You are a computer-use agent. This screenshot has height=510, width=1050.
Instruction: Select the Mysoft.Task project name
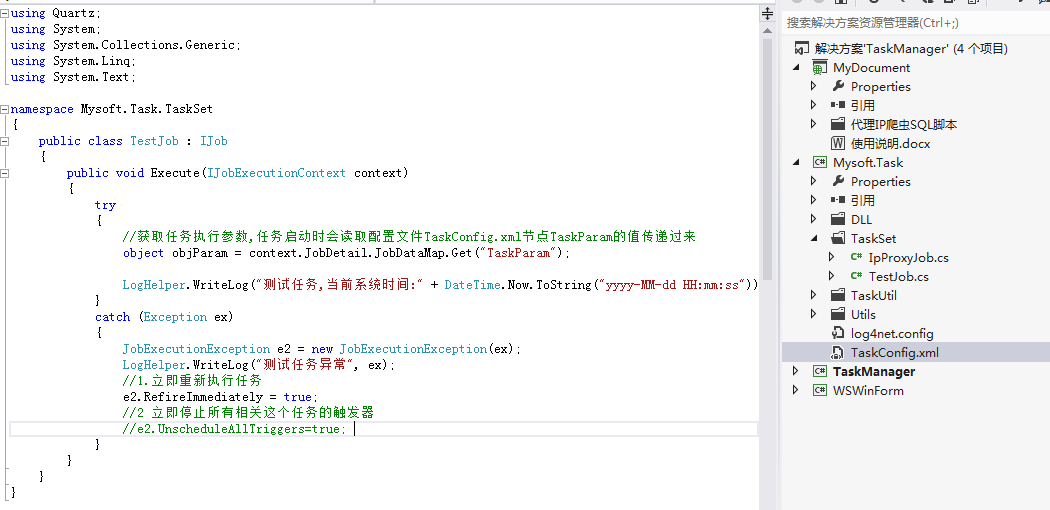click(x=868, y=163)
